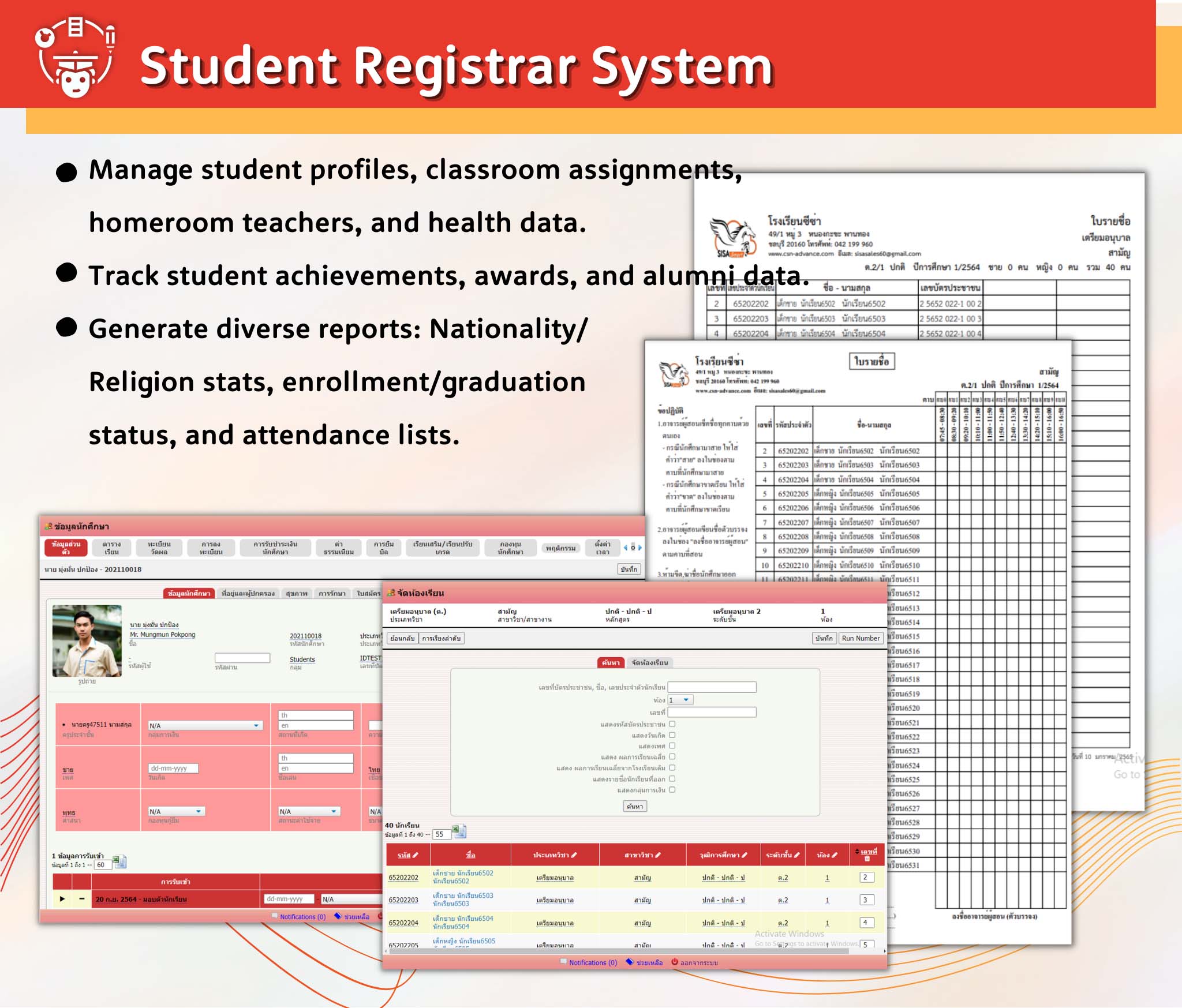Click the blue help tag icon (ช่วยเหลือ)
The width and height of the screenshot is (1182, 1008).
pyautogui.click(x=630, y=962)
